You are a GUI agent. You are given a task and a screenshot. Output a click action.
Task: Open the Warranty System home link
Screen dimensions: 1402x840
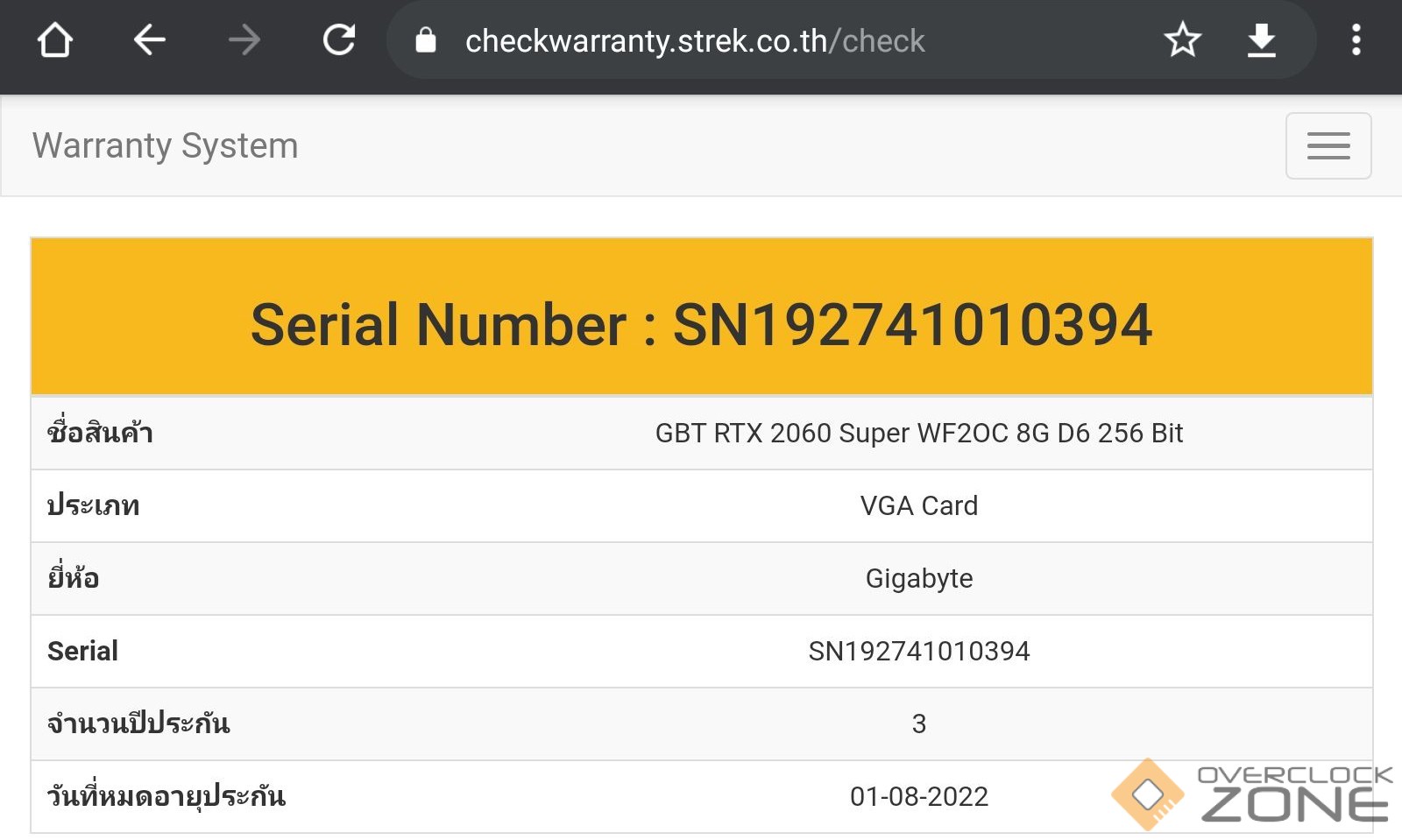tap(166, 146)
